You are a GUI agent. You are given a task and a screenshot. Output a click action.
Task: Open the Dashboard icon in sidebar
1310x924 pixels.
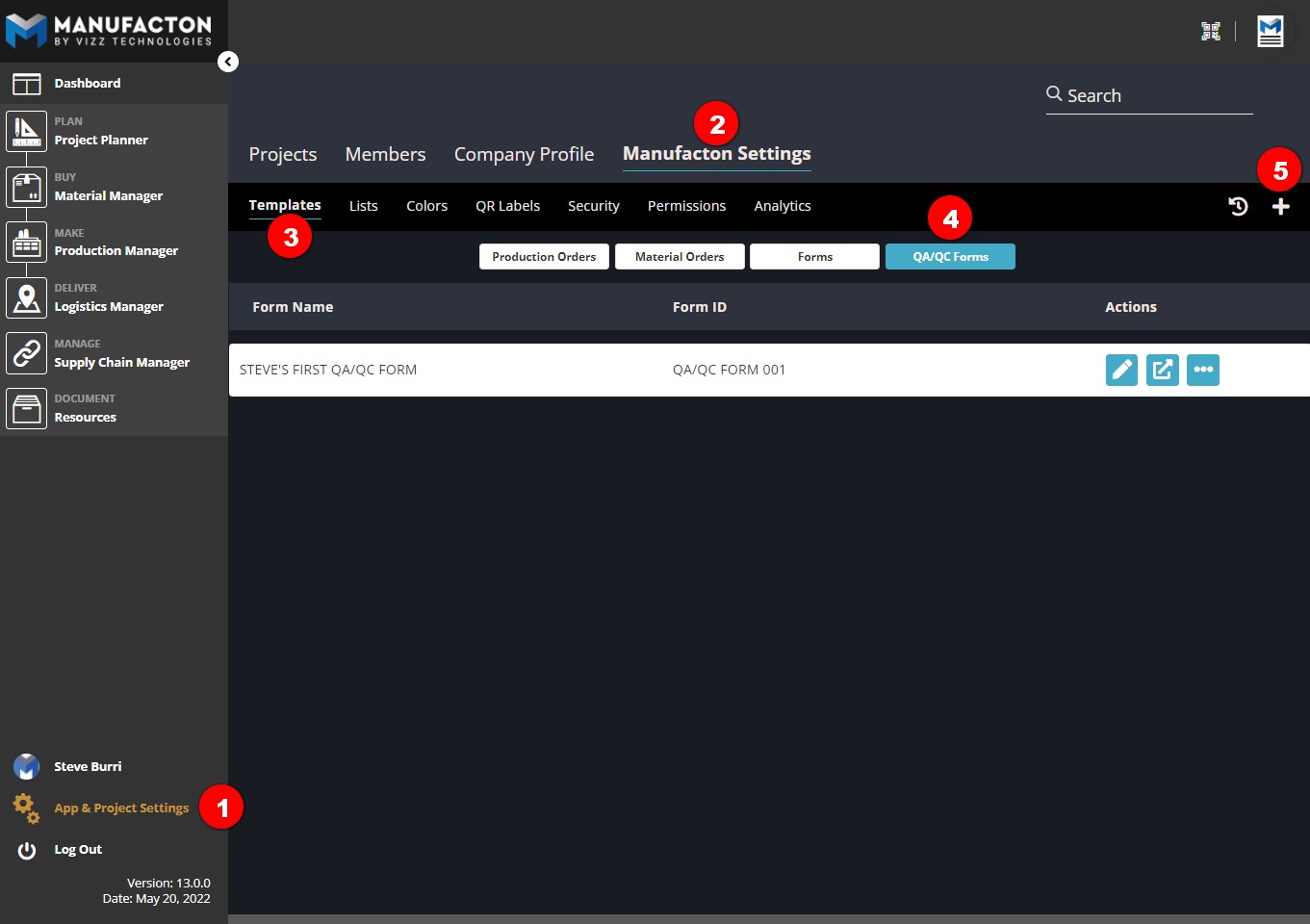coord(26,84)
